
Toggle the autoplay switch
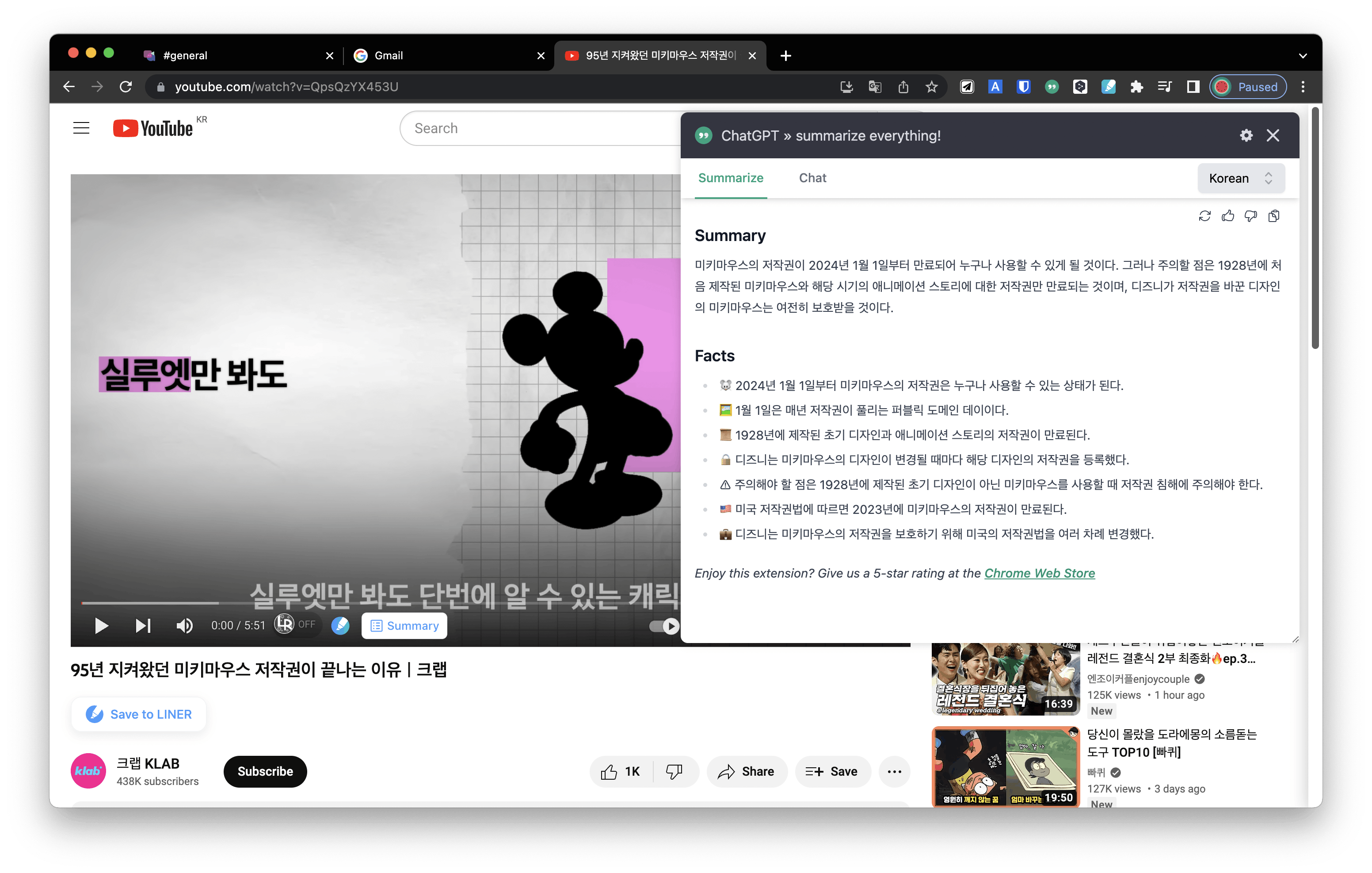click(664, 626)
